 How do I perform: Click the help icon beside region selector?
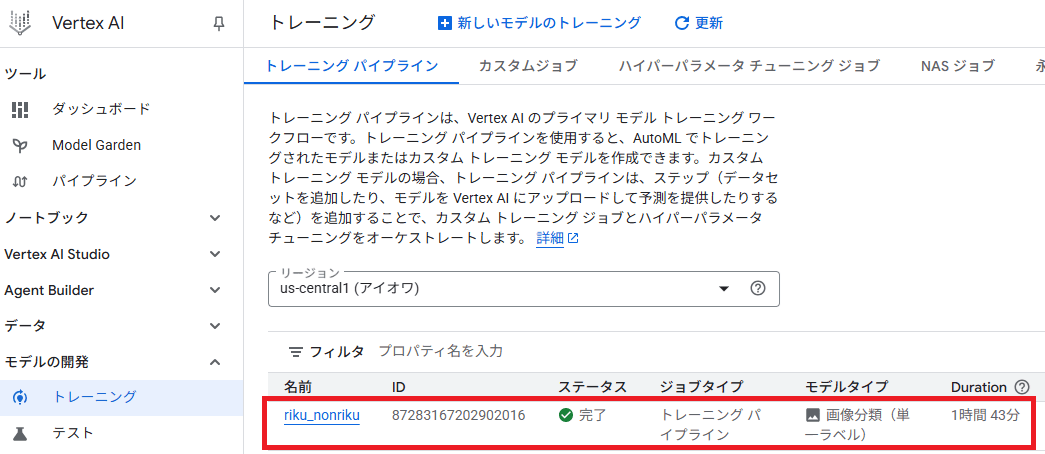[x=757, y=289]
